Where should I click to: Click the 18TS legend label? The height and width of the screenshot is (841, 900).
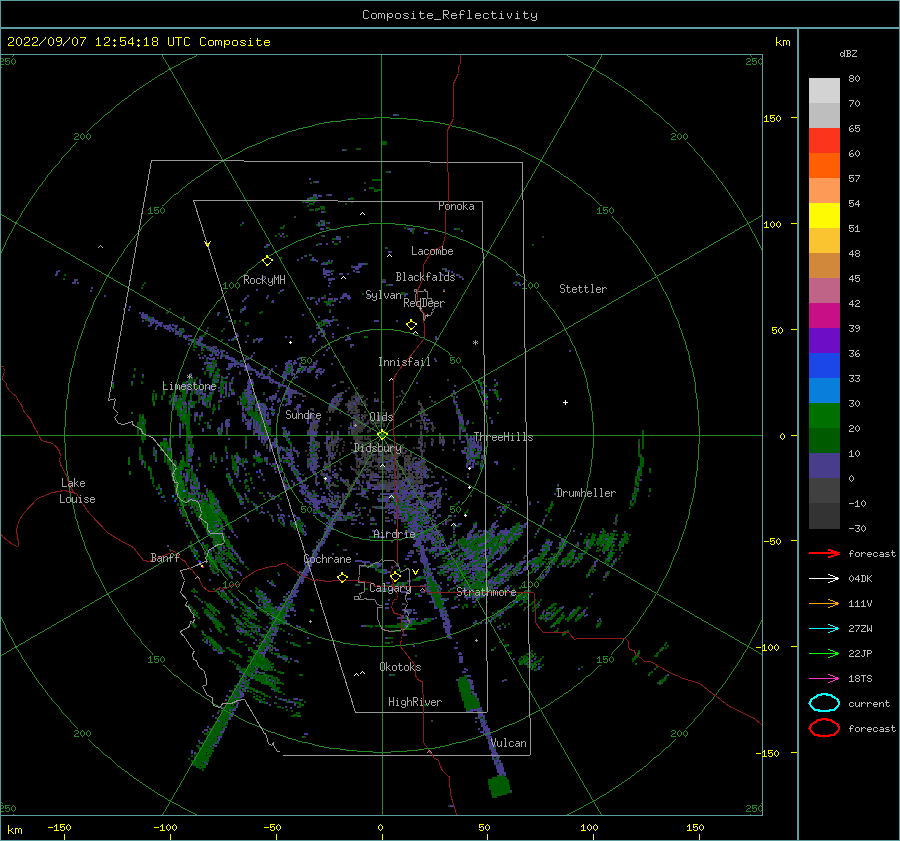[x=860, y=679]
